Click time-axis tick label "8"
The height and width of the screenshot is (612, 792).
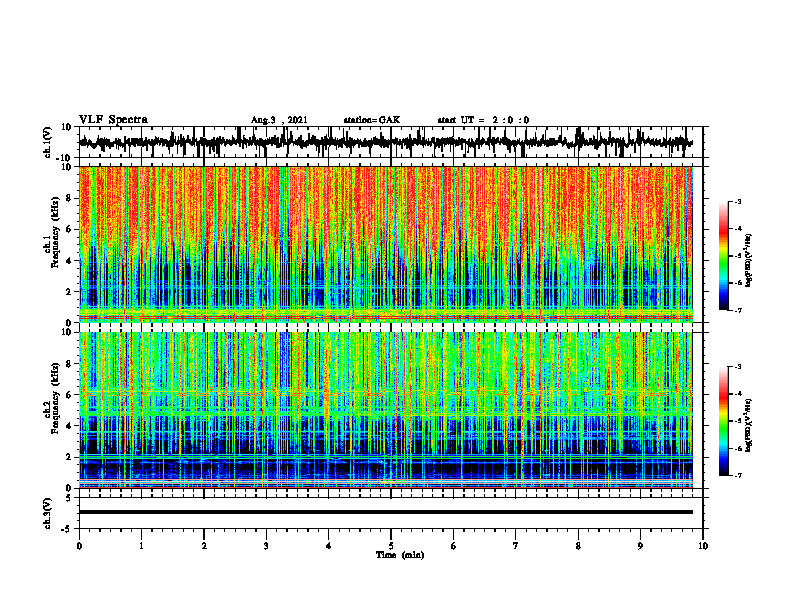[578, 546]
